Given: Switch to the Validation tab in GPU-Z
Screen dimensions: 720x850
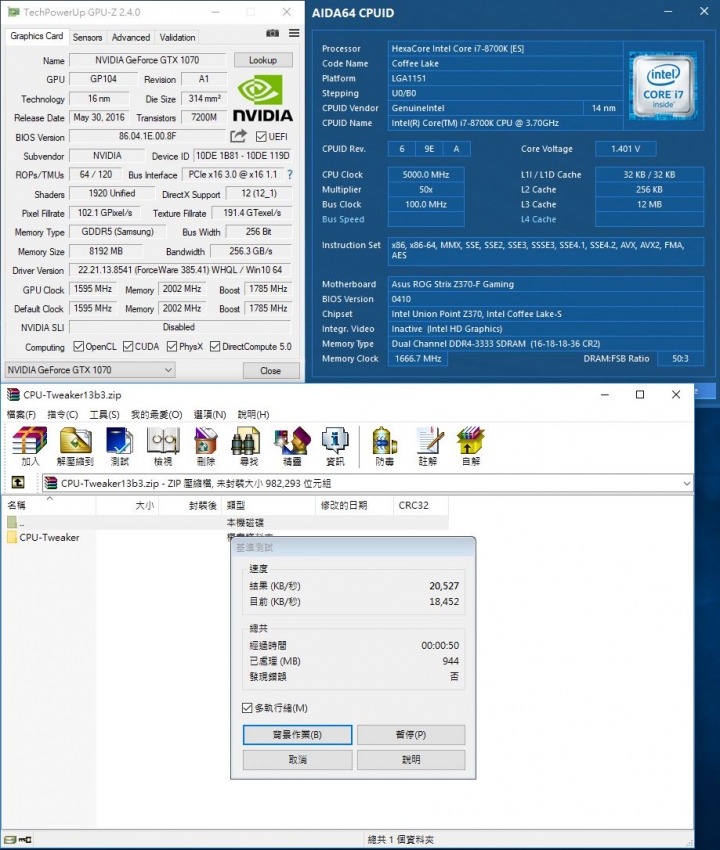Looking at the screenshot, I should point(177,37).
